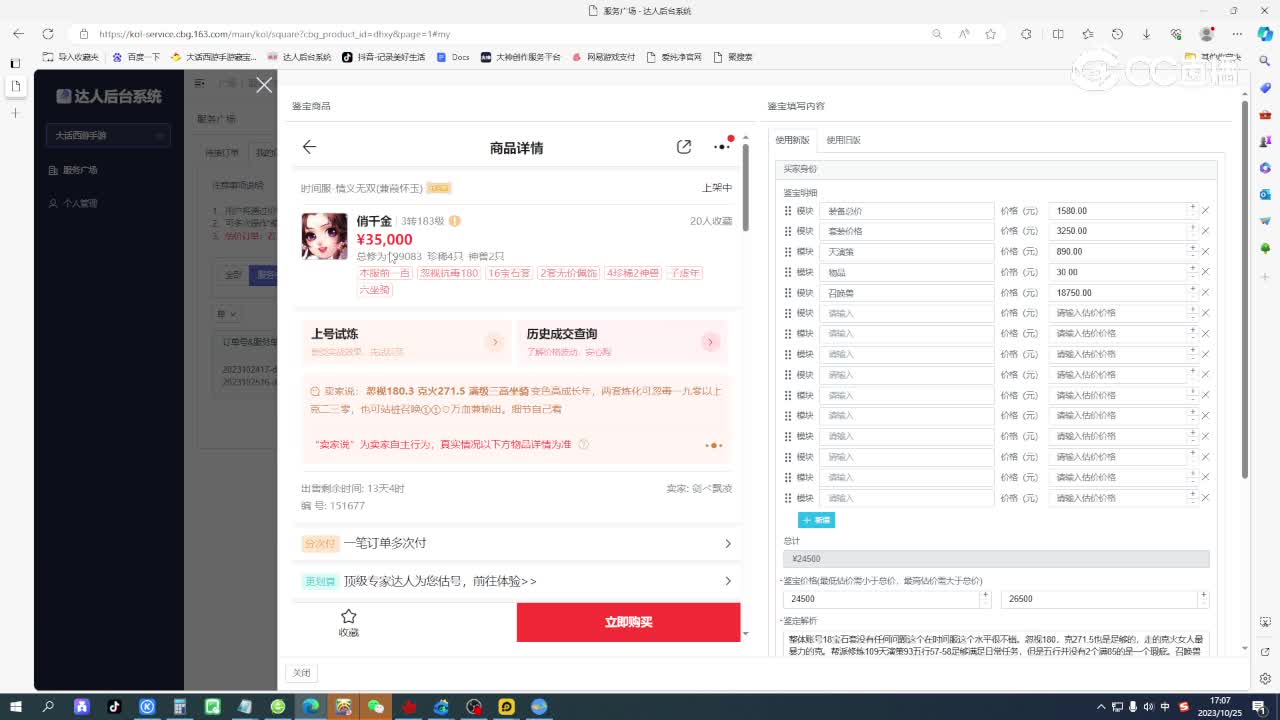Open the three-dot more menu with red dot
The width and height of the screenshot is (1280, 720).
[x=722, y=147]
